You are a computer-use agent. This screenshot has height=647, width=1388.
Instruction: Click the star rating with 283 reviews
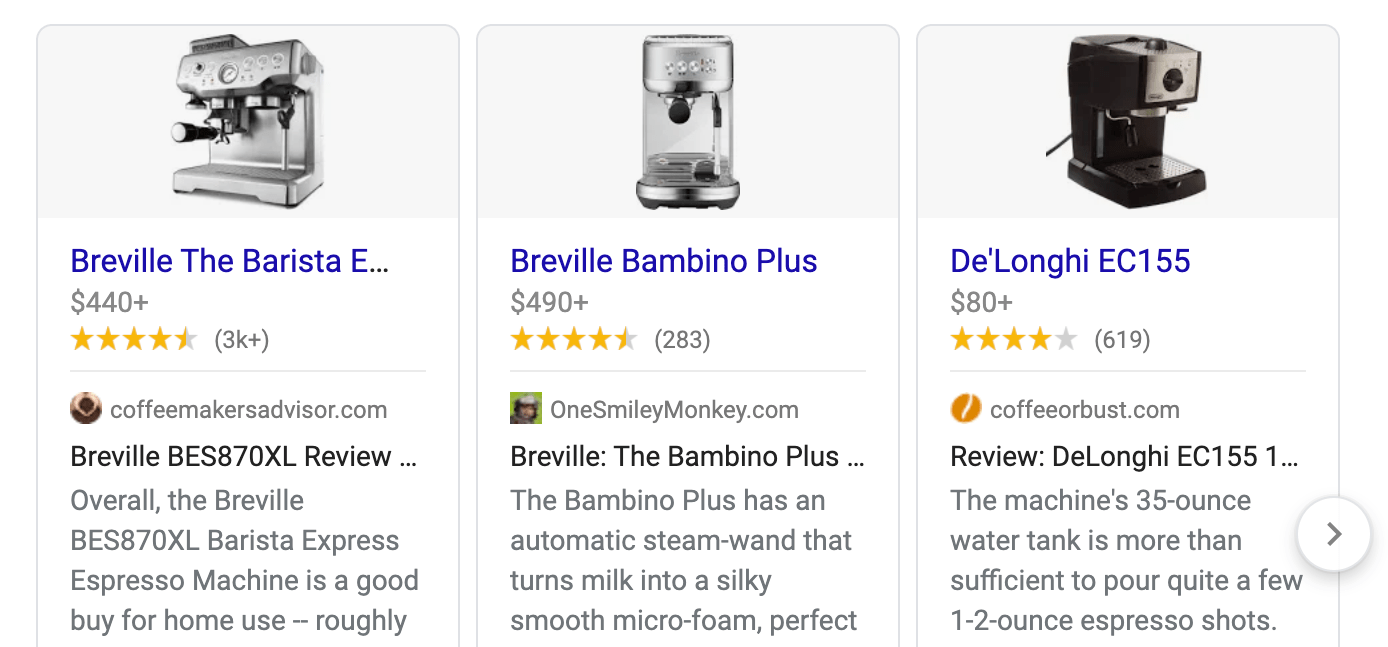coord(574,340)
